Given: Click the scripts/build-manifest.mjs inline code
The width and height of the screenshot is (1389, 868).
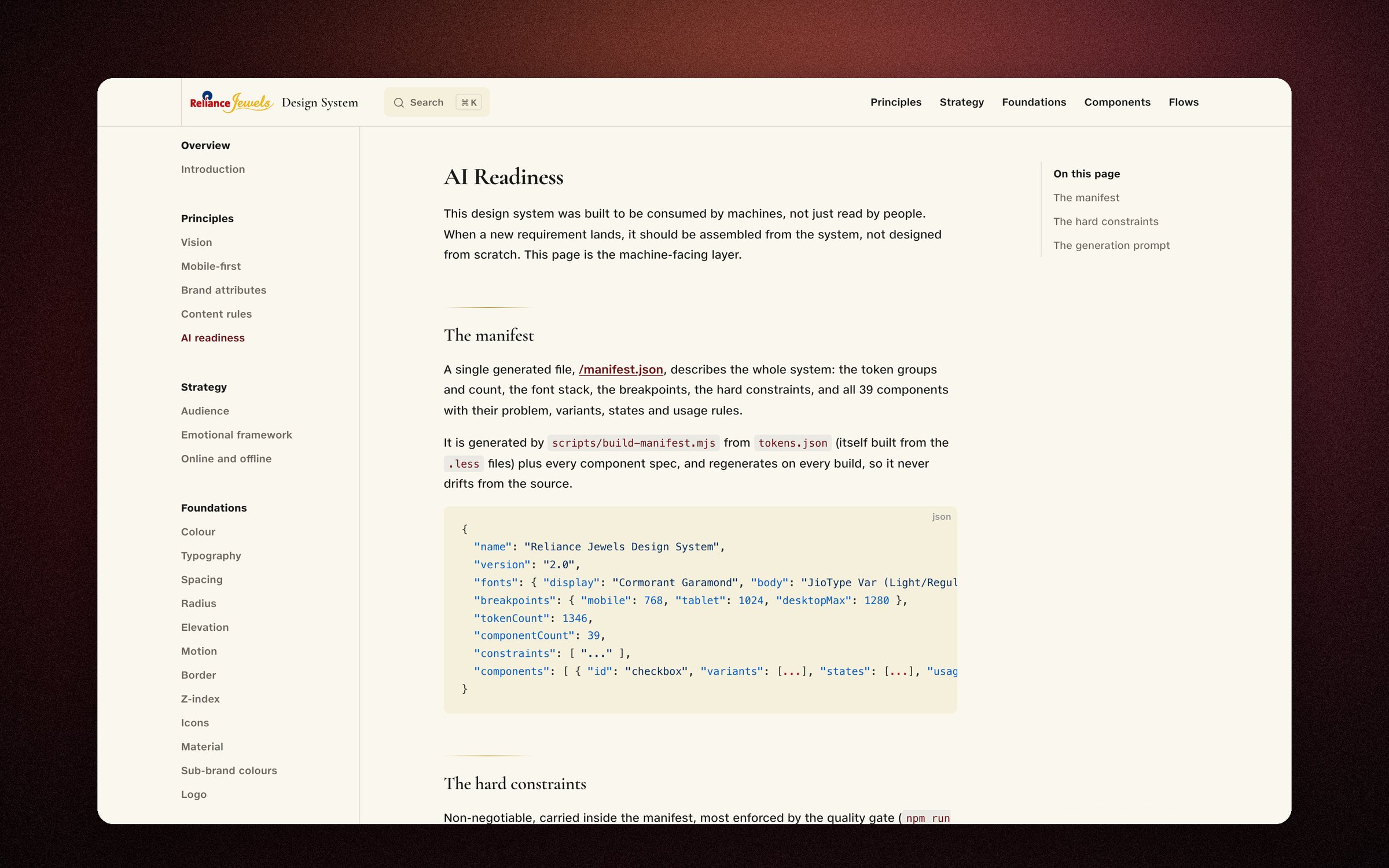Looking at the screenshot, I should (x=633, y=443).
